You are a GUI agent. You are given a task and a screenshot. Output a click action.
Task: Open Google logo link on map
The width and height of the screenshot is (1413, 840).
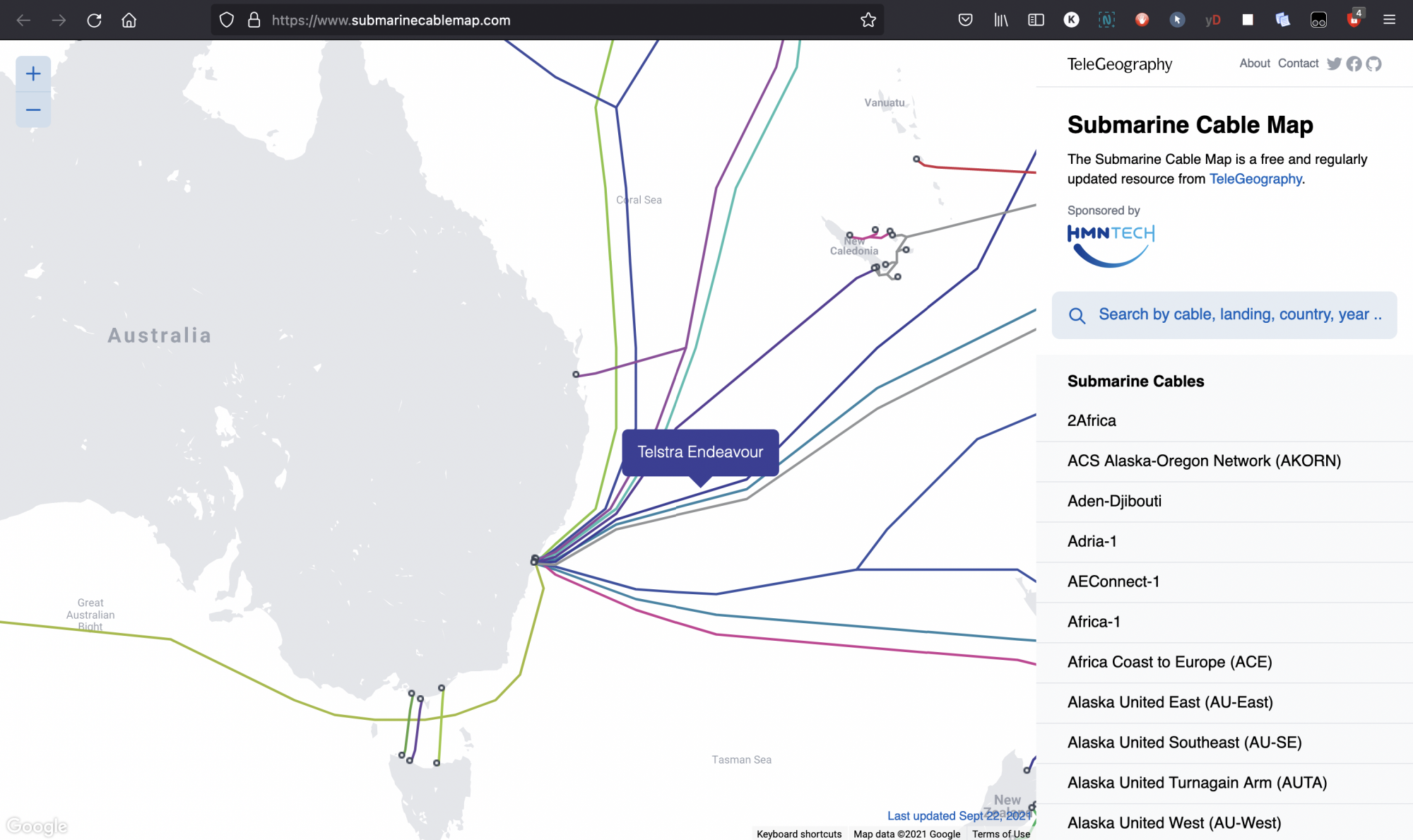37,826
